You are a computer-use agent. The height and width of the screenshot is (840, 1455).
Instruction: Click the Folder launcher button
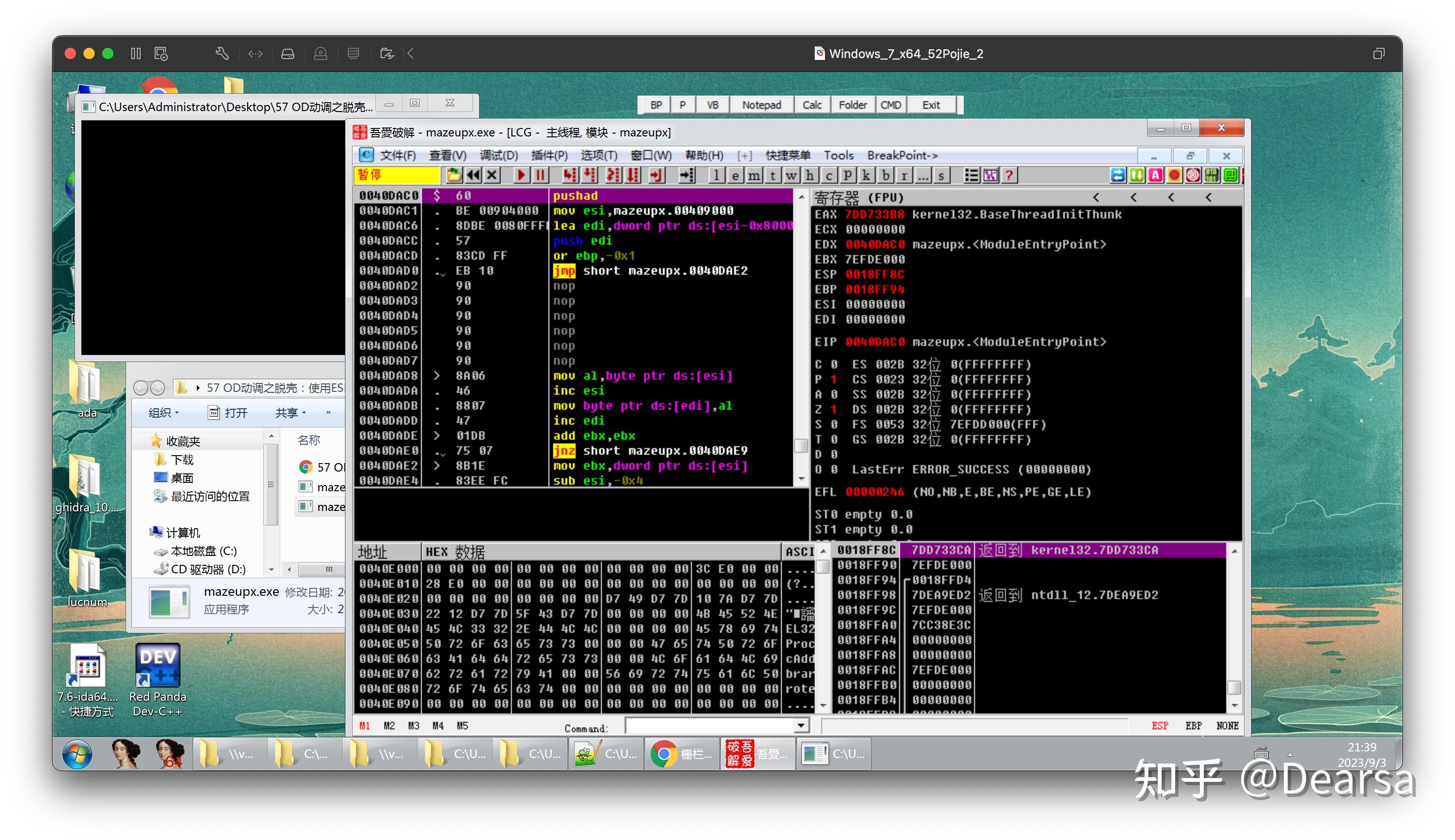point(853,105)
